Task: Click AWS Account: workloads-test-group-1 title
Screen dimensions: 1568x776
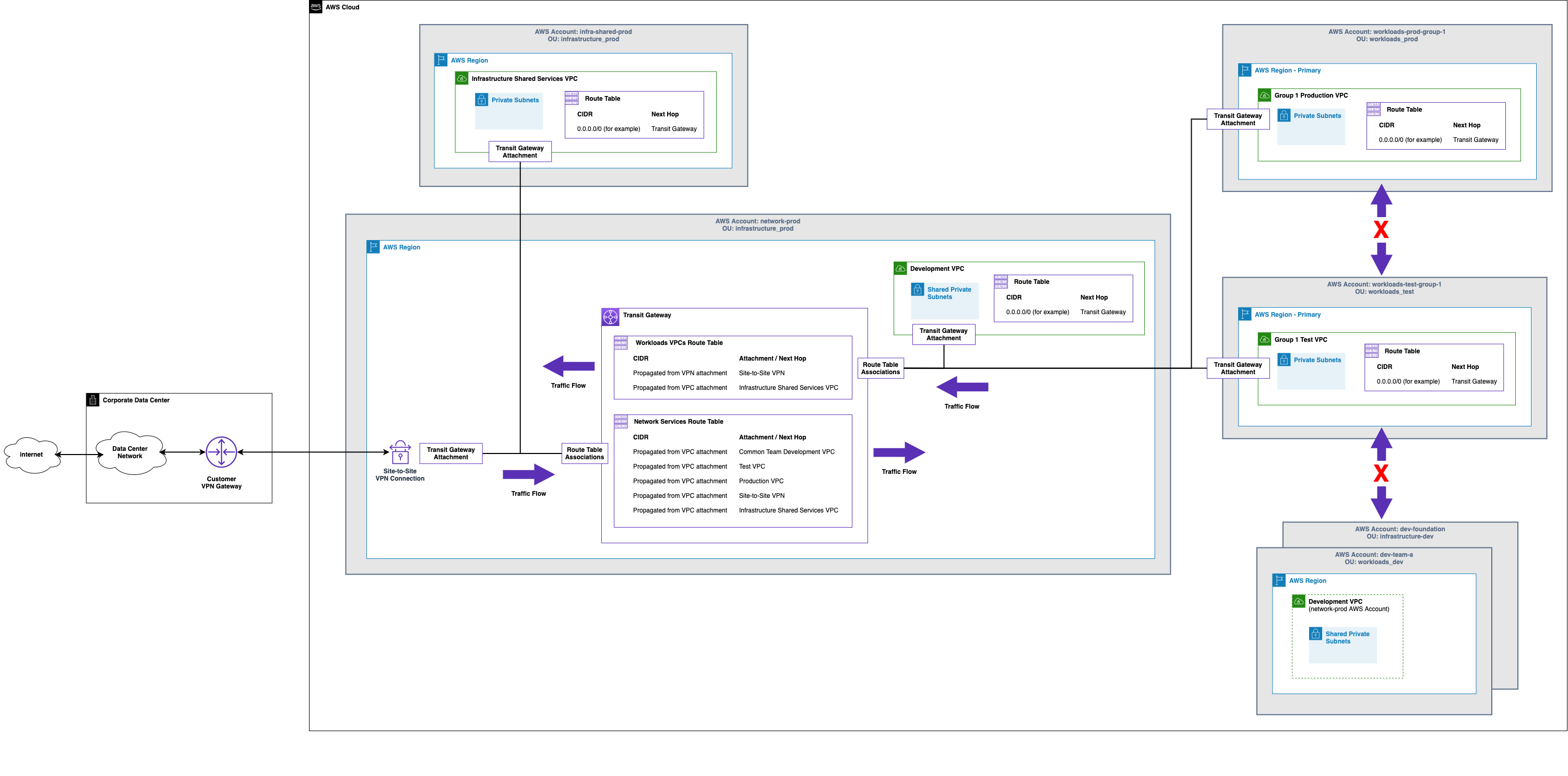Action: click(1384, 284)
